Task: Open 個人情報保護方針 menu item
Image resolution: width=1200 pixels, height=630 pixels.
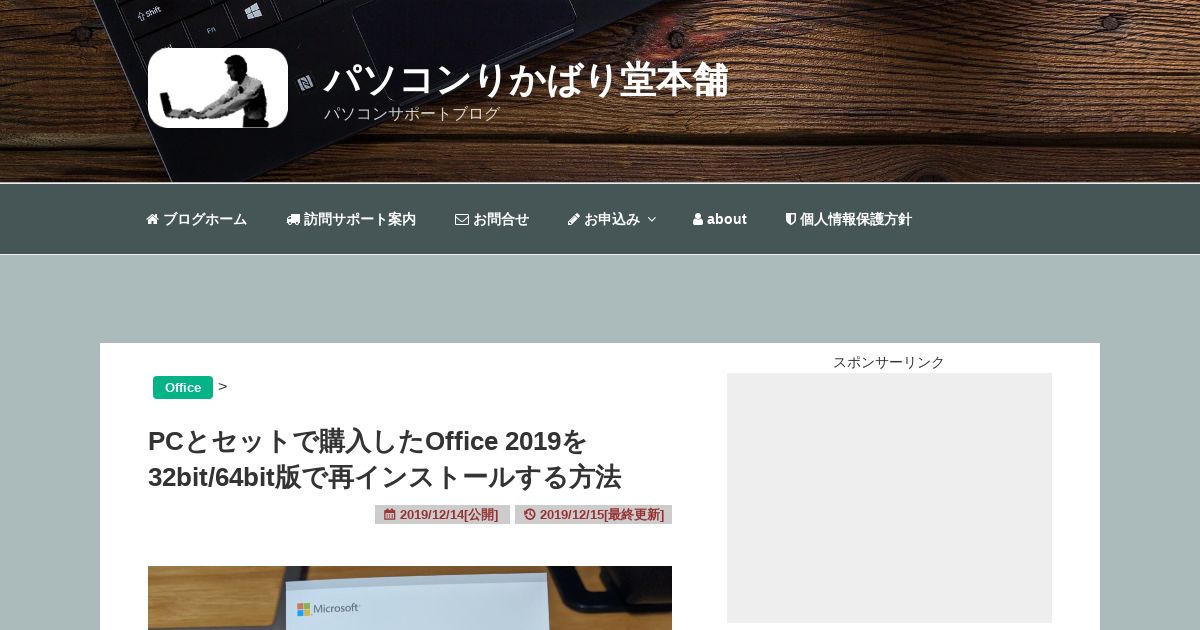Action: tap(848, 219)
